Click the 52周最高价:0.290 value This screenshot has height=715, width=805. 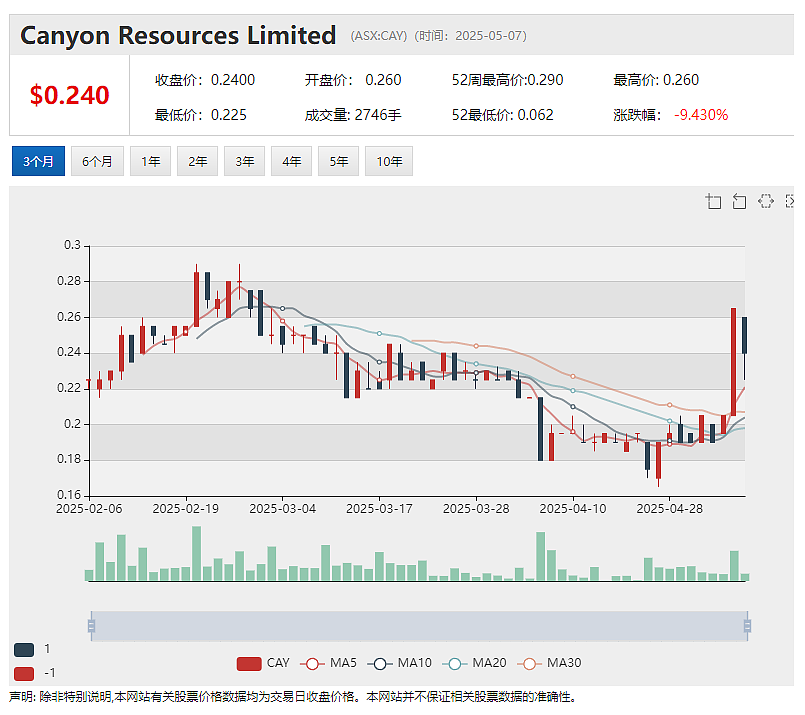click(507, 80)
